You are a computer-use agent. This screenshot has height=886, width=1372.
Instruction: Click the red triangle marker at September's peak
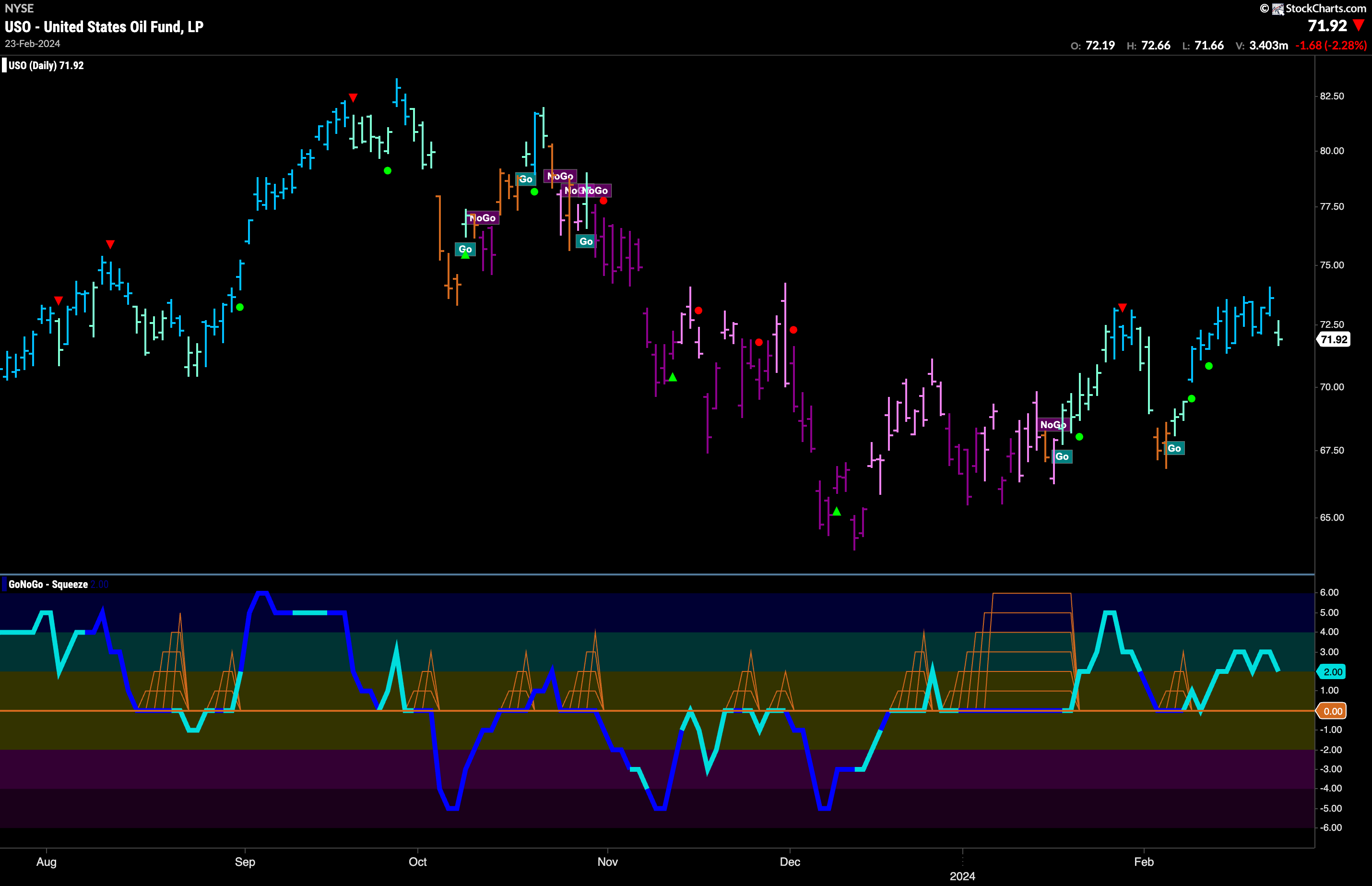pos(353,98)
